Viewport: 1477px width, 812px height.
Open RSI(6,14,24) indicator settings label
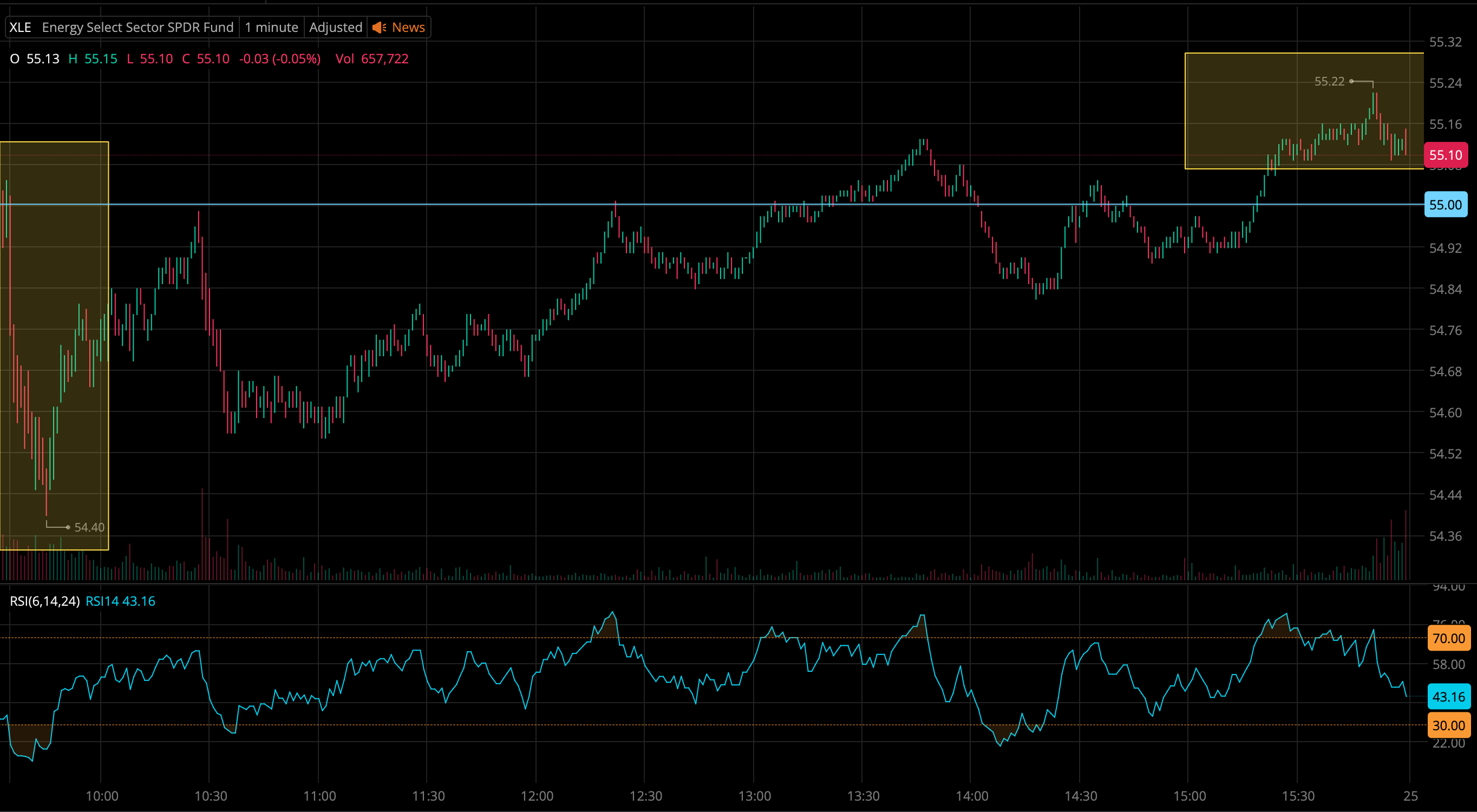(x=45, y=601)
